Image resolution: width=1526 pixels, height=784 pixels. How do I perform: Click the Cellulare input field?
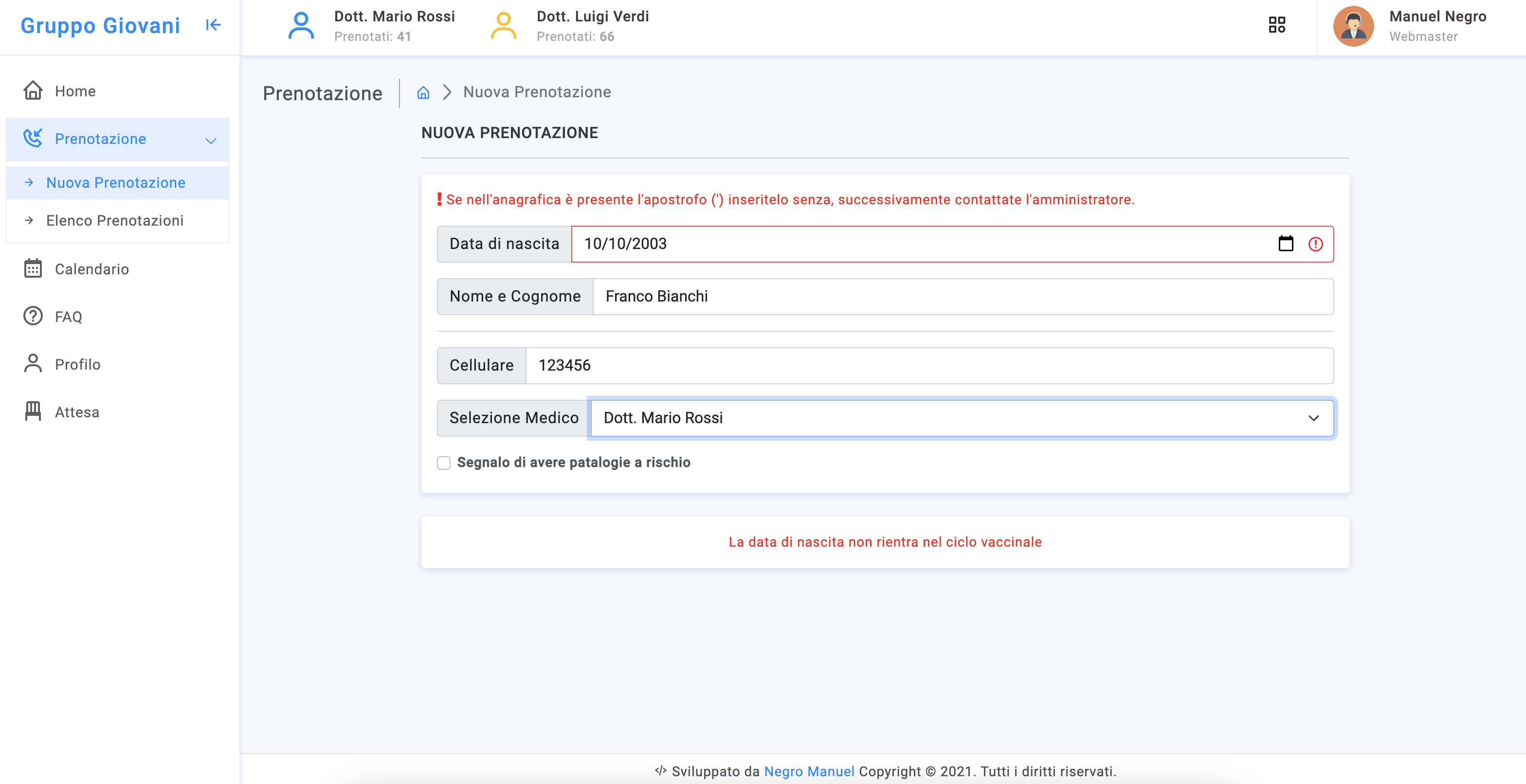pos(929,365)
